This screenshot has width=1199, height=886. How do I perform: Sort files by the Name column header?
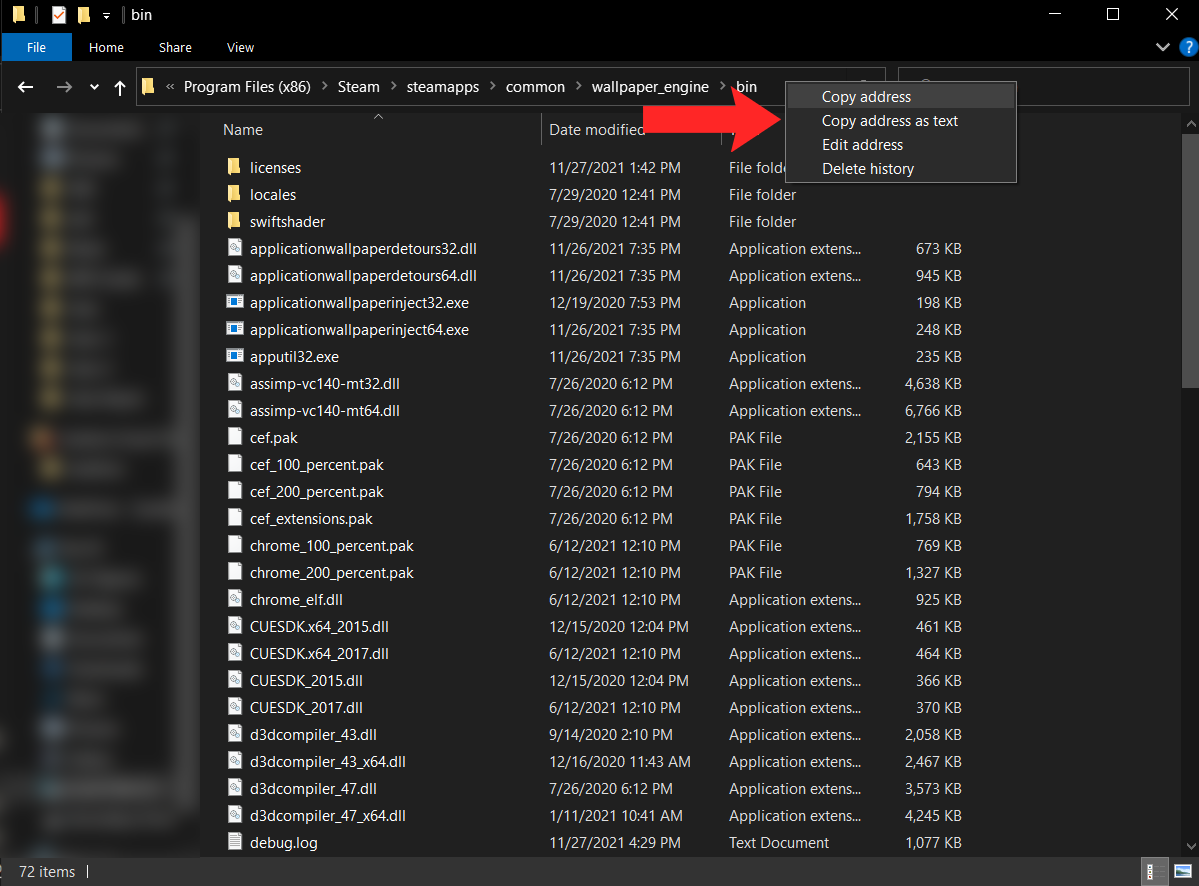coord(243,130)
